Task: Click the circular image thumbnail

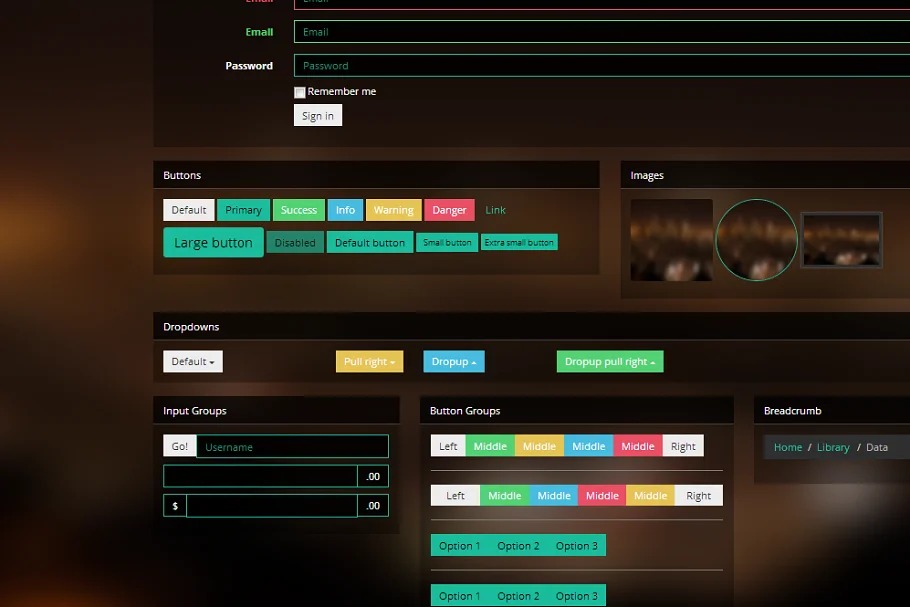Action: coord(757,240)
